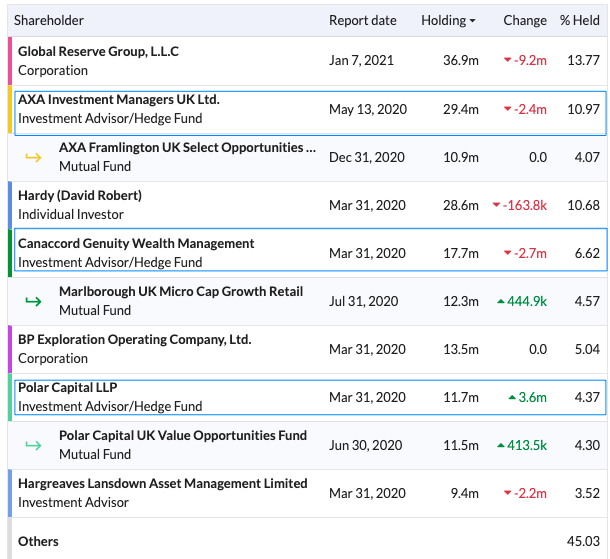
Task: Click dark green color bar of Canaccord Genuity
Action: pyautogui.click(x=10, y=253)
